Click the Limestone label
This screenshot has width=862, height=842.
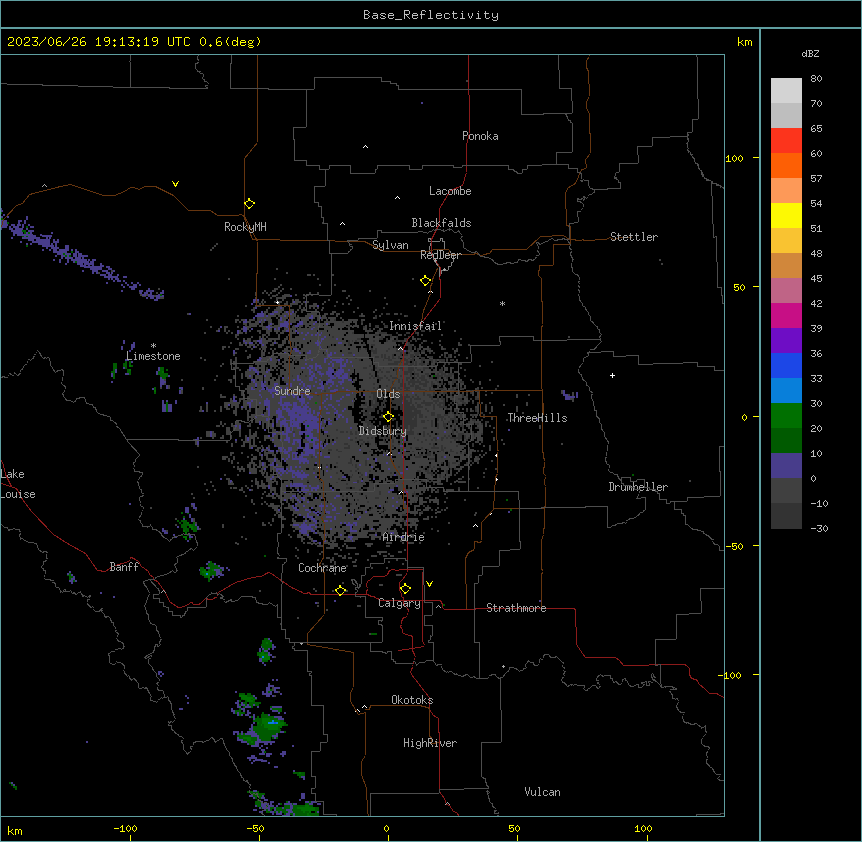pos(153,356)
